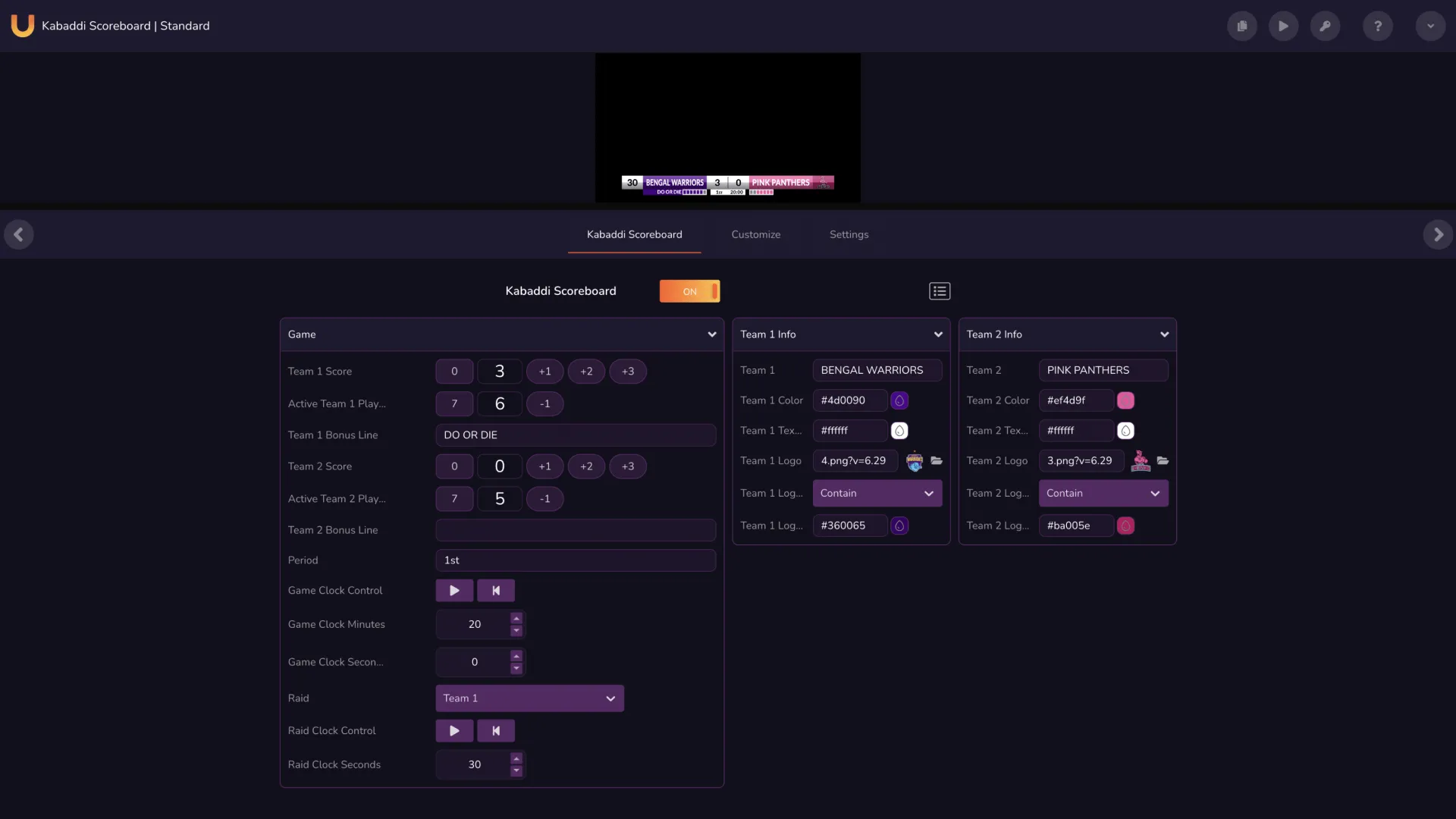Viewport: 1456px width, 819px height.
Task: Set Active Team 2 Players to 7
Action: click(x=454, y=498)
